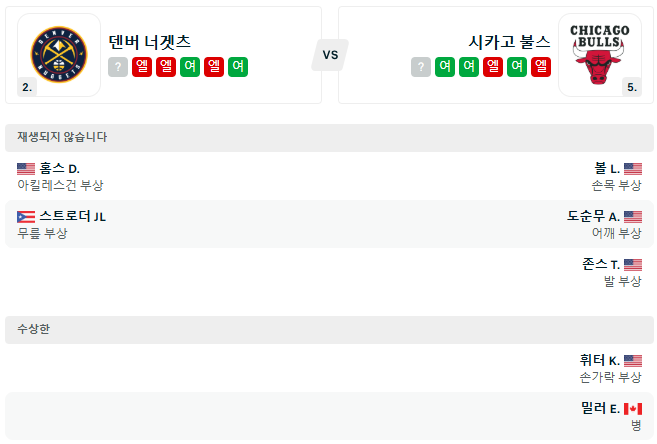Image resolution: width=657 pixels, height=444 pixels.
Task: Open Denver's rightmost green 여 form badge
Action: coord(238,67)
